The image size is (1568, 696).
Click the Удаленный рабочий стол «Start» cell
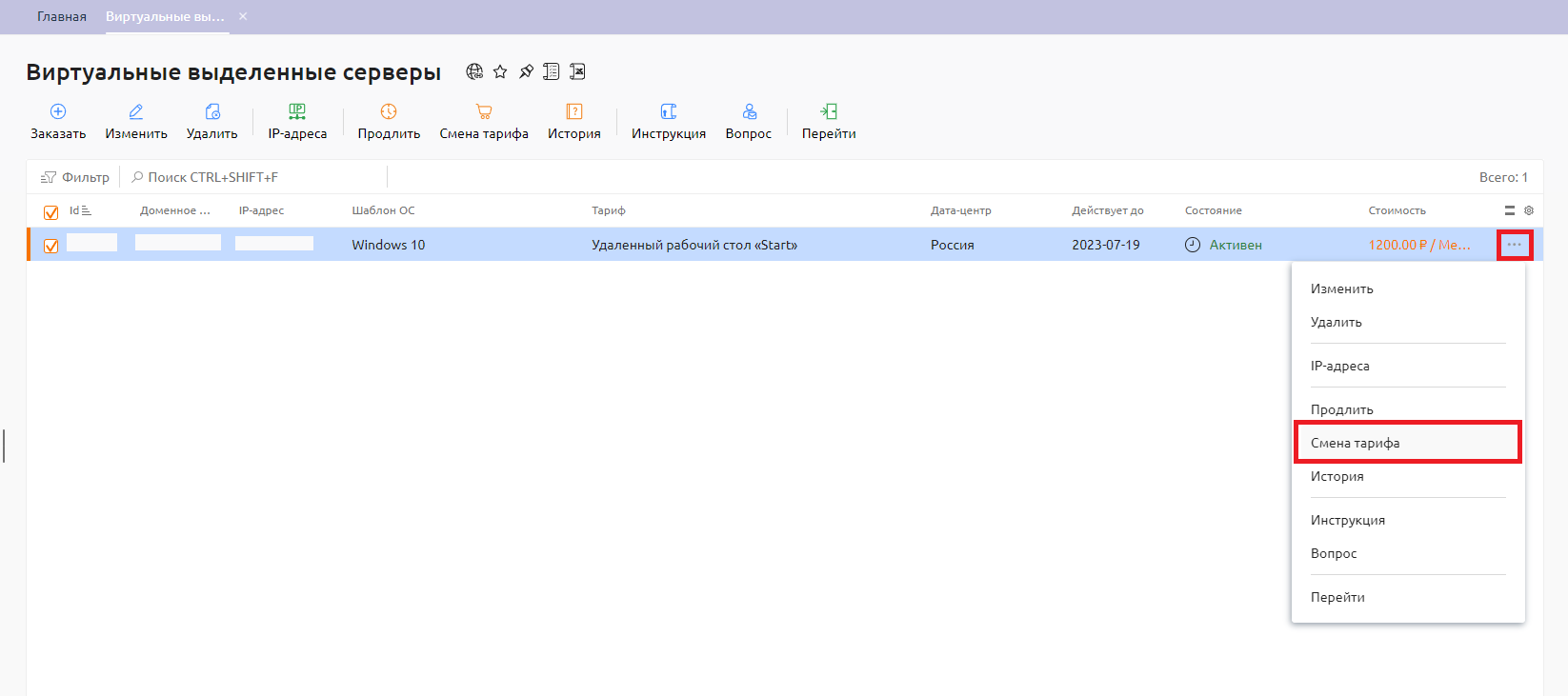point(694,245)
